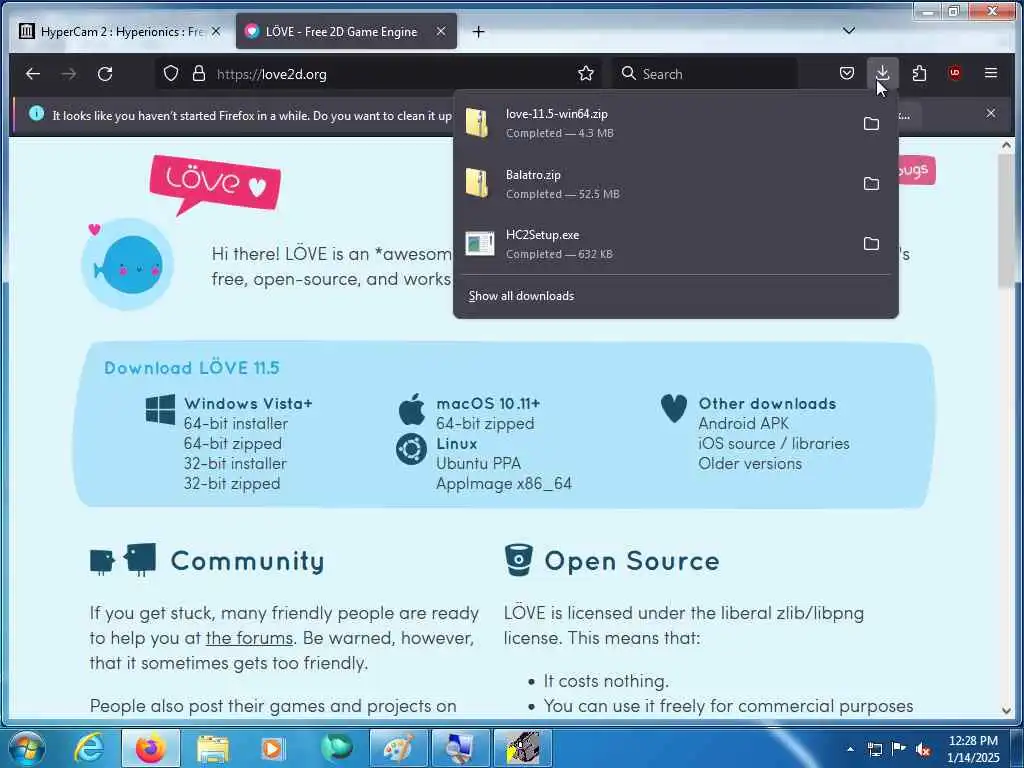Open the tracking protection shield icon
The height and width of the screenshot is (768, 1024).
[170, 74]
